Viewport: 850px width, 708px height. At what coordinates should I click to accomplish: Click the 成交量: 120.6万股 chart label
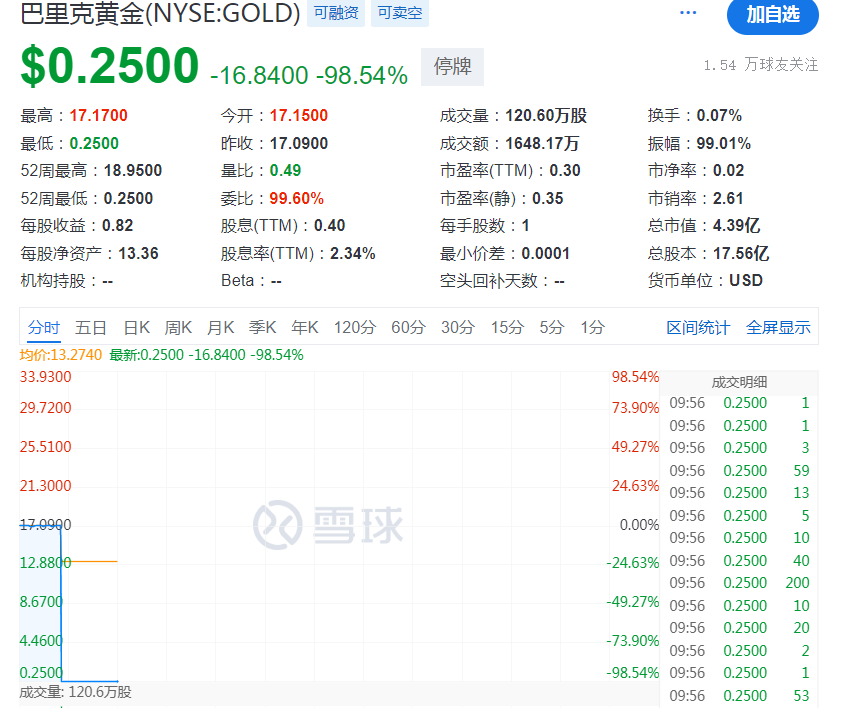75,692
